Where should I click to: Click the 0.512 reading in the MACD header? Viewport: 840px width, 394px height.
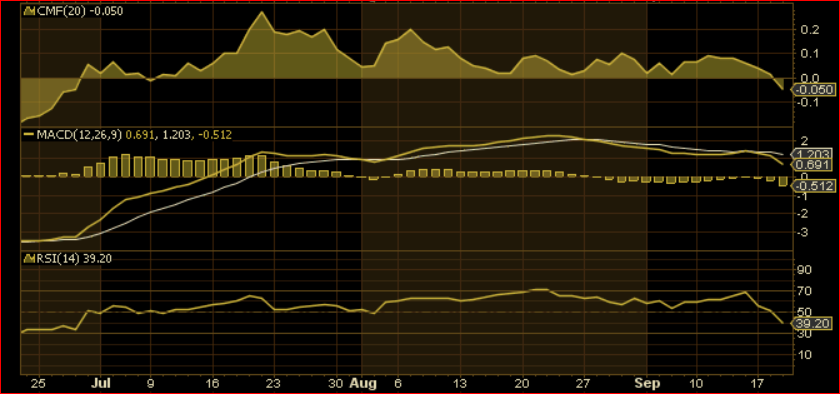click(215, 135)
